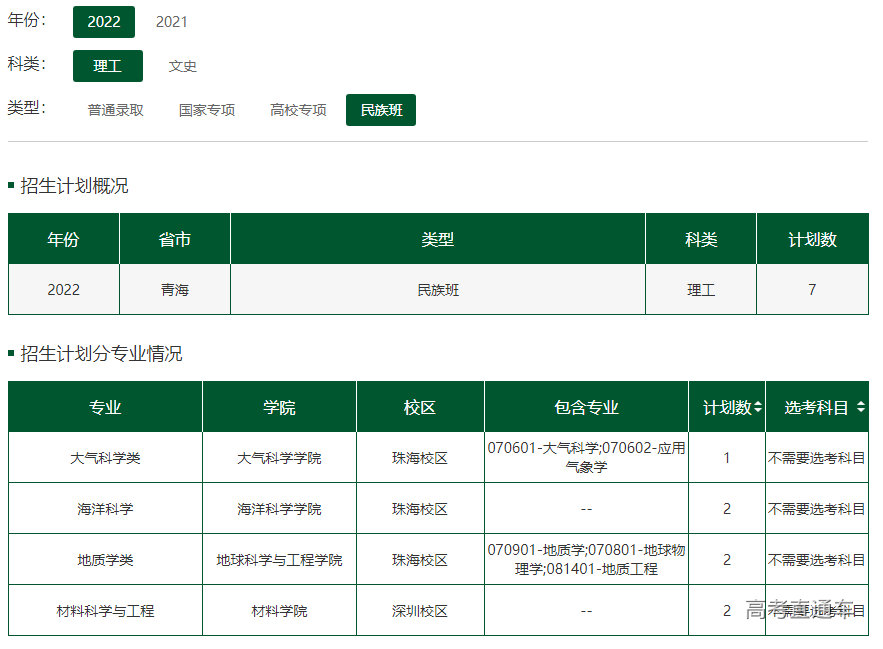This screenshot has height=649, width=883.
Task: Click the 专业 column header
Action: [x=105, y=407]
